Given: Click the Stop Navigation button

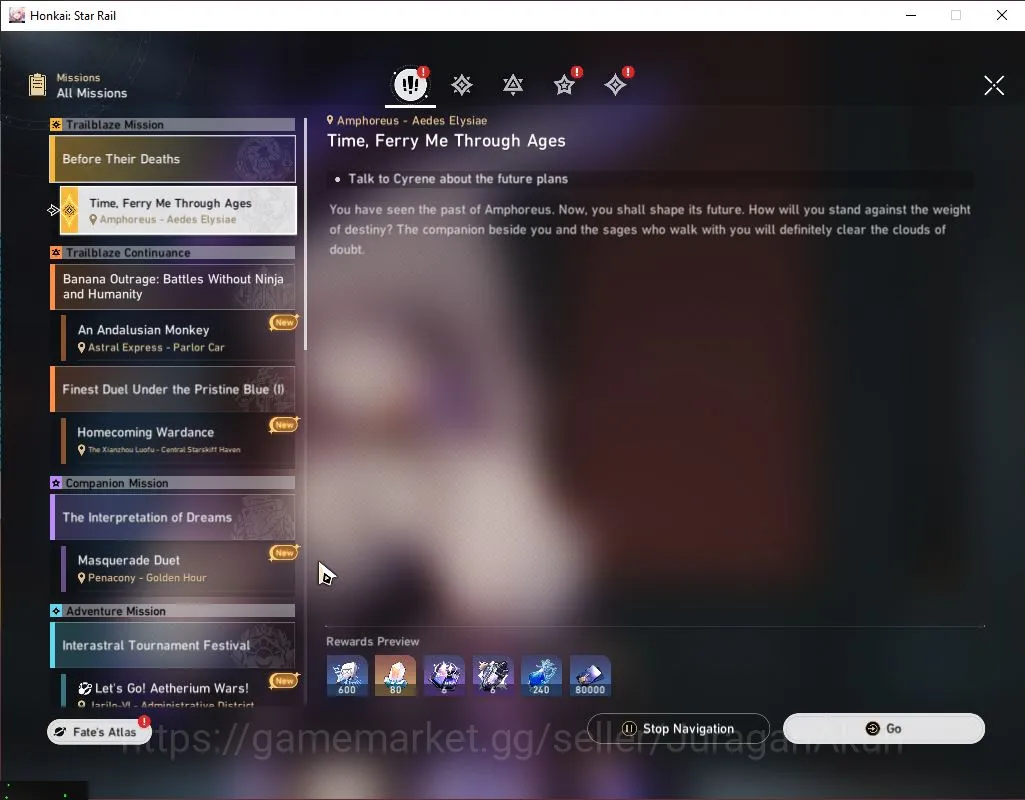Looking at the screenshot, I should click(x=678, y=728).
